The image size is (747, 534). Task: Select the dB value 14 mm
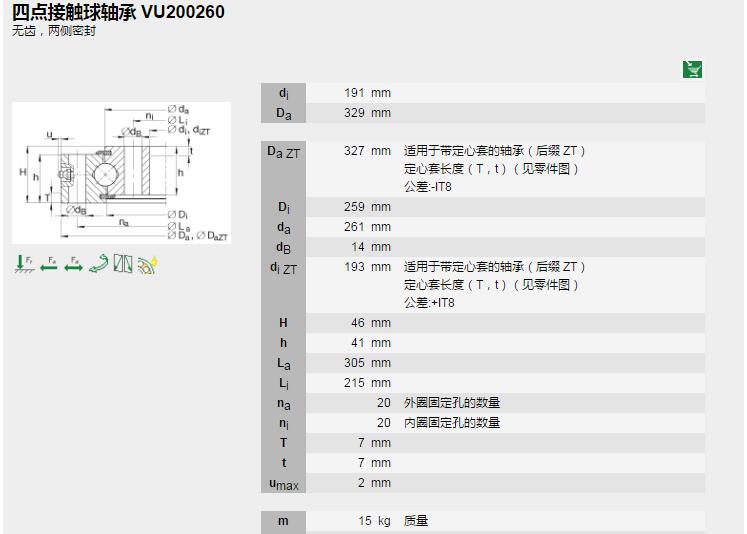tap(371, 247)
